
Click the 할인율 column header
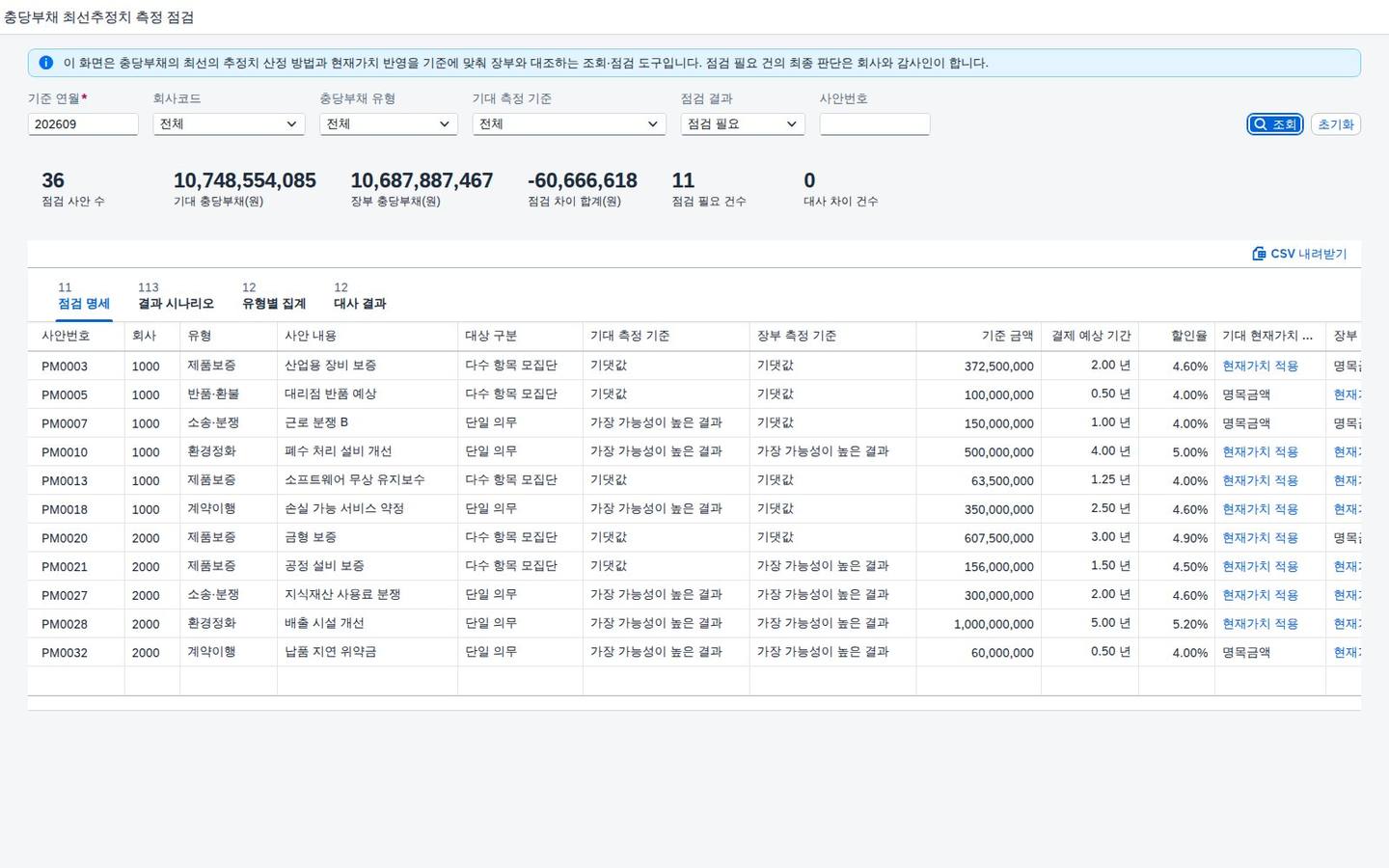[x=1176, y=337]
